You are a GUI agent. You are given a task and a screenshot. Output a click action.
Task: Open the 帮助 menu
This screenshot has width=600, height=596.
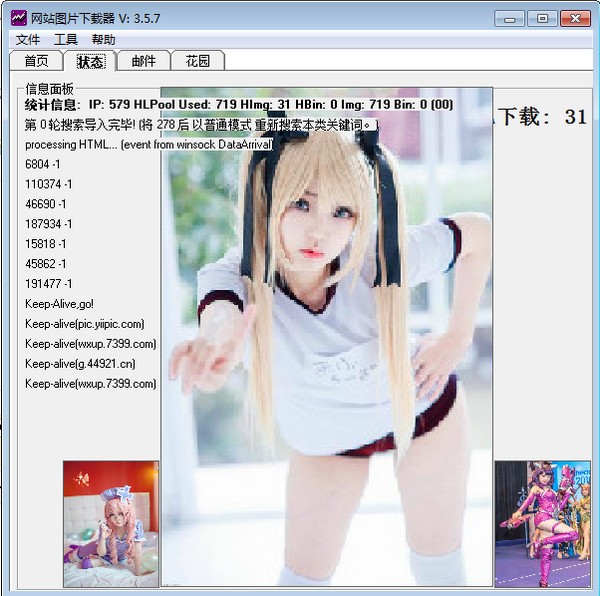tap(103, 39)
